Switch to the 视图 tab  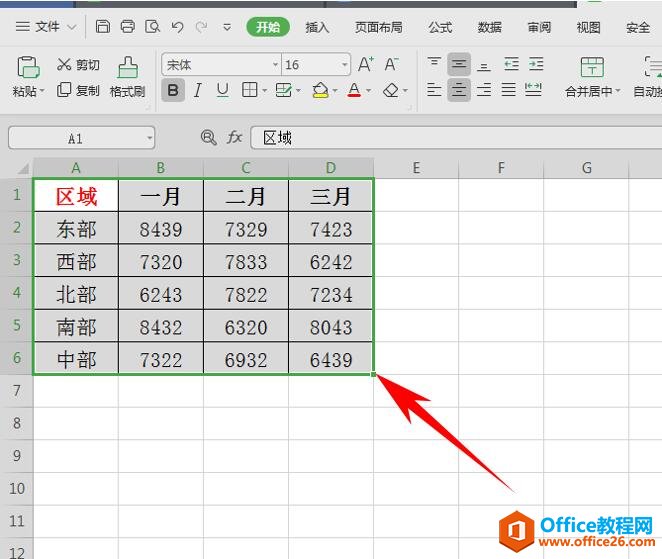[589, 27]
